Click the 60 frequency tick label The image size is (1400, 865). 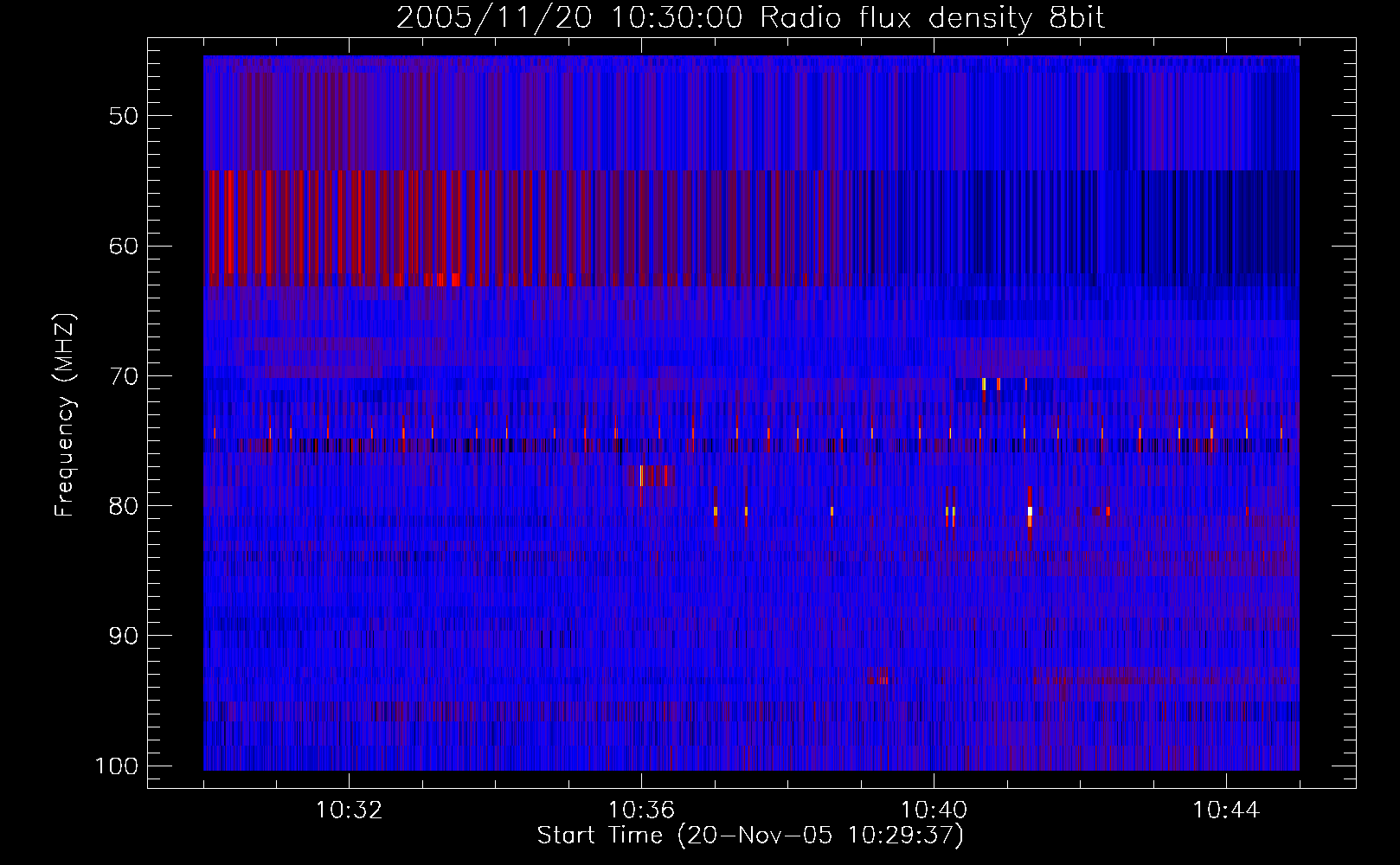[124, 246]
